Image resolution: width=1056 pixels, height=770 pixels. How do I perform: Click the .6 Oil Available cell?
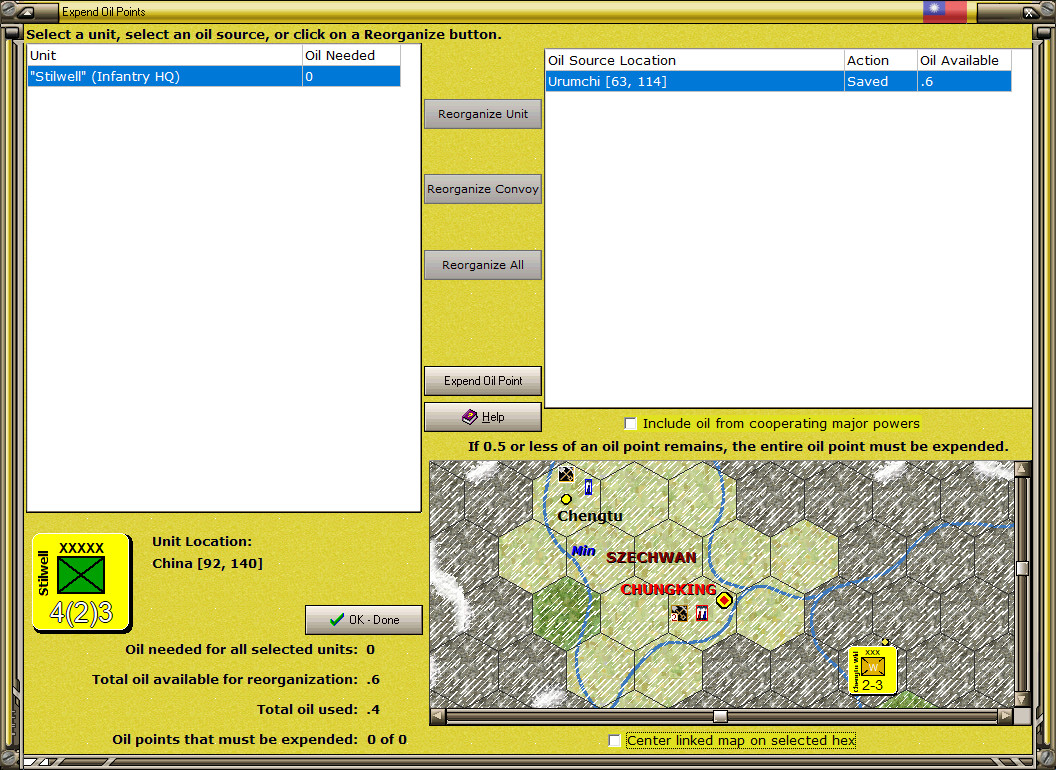click(x=964, y=82)
